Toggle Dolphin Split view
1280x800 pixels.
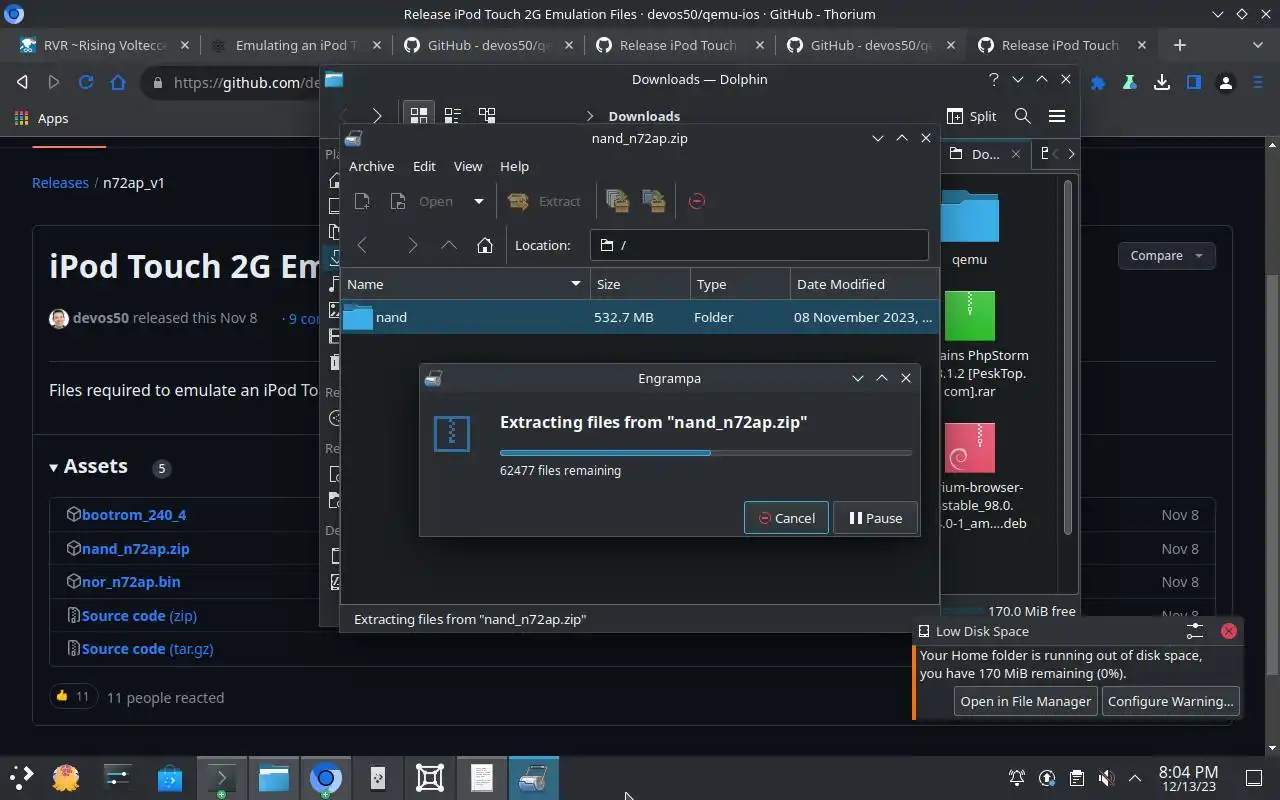971,116
